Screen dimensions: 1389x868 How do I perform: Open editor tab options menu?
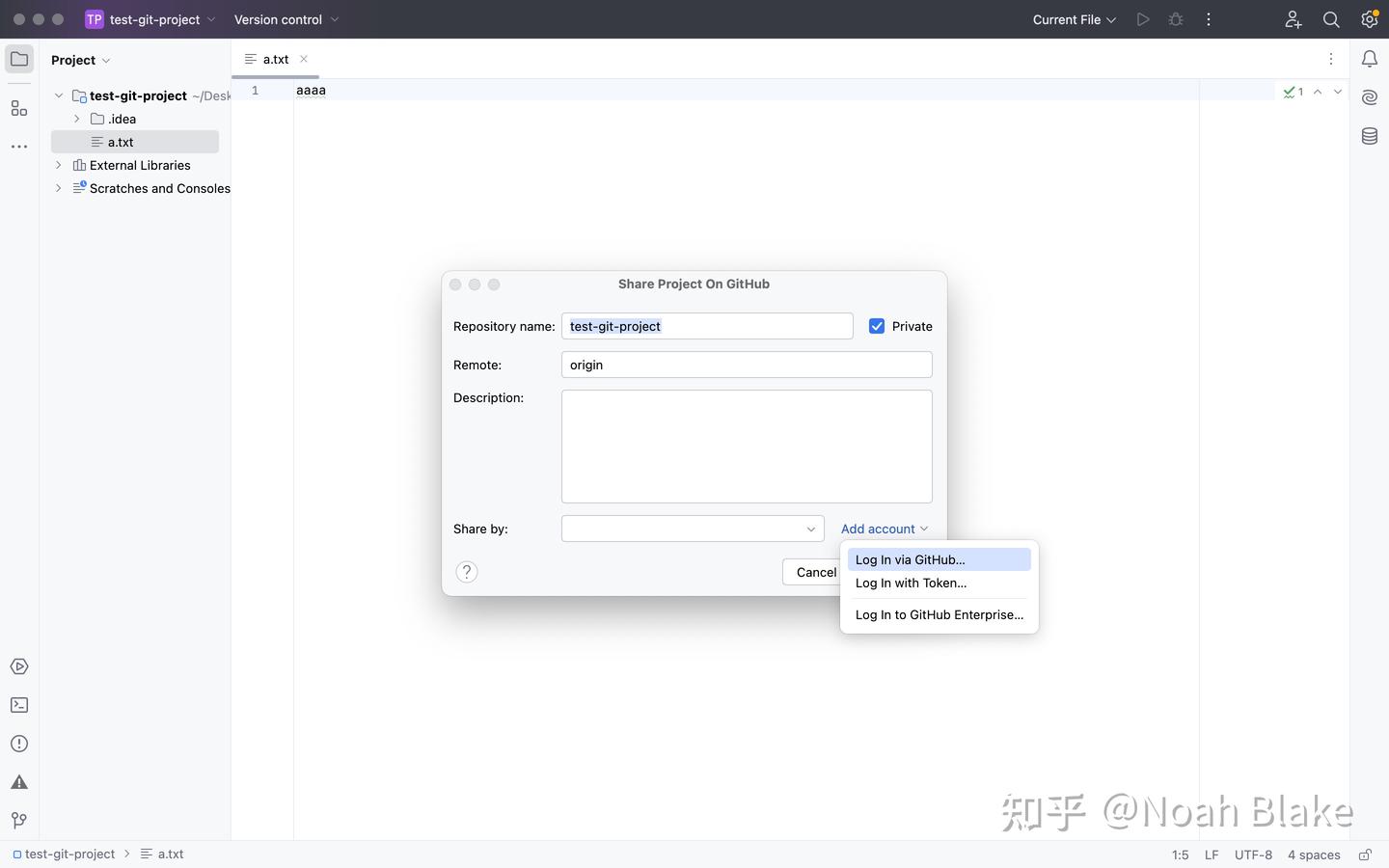coord(1331,59)
